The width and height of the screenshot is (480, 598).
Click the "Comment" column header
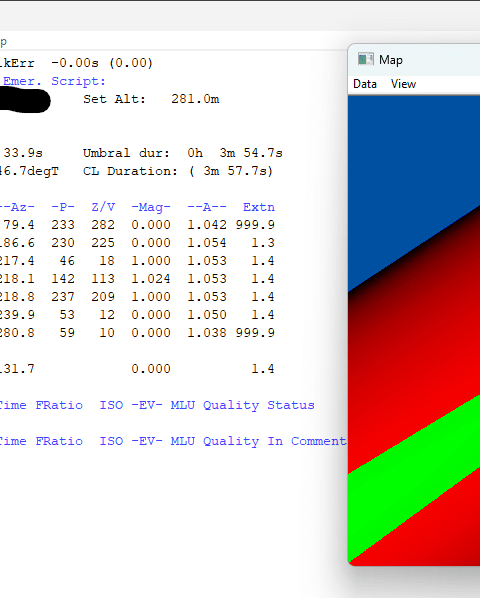pyautogui.click(x=319, y=441)
